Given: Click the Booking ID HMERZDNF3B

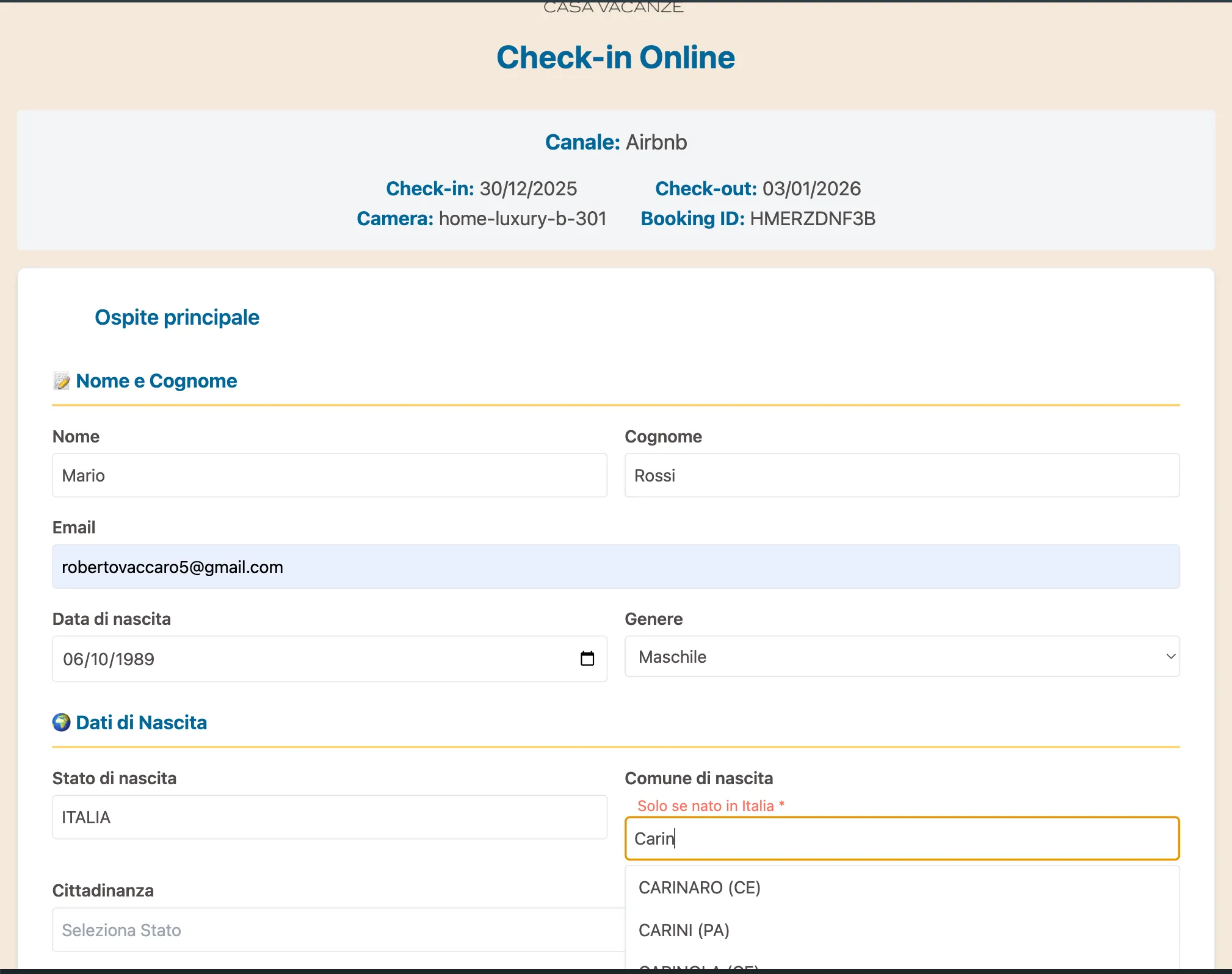Looking at the screenshot, I should 813,218.
